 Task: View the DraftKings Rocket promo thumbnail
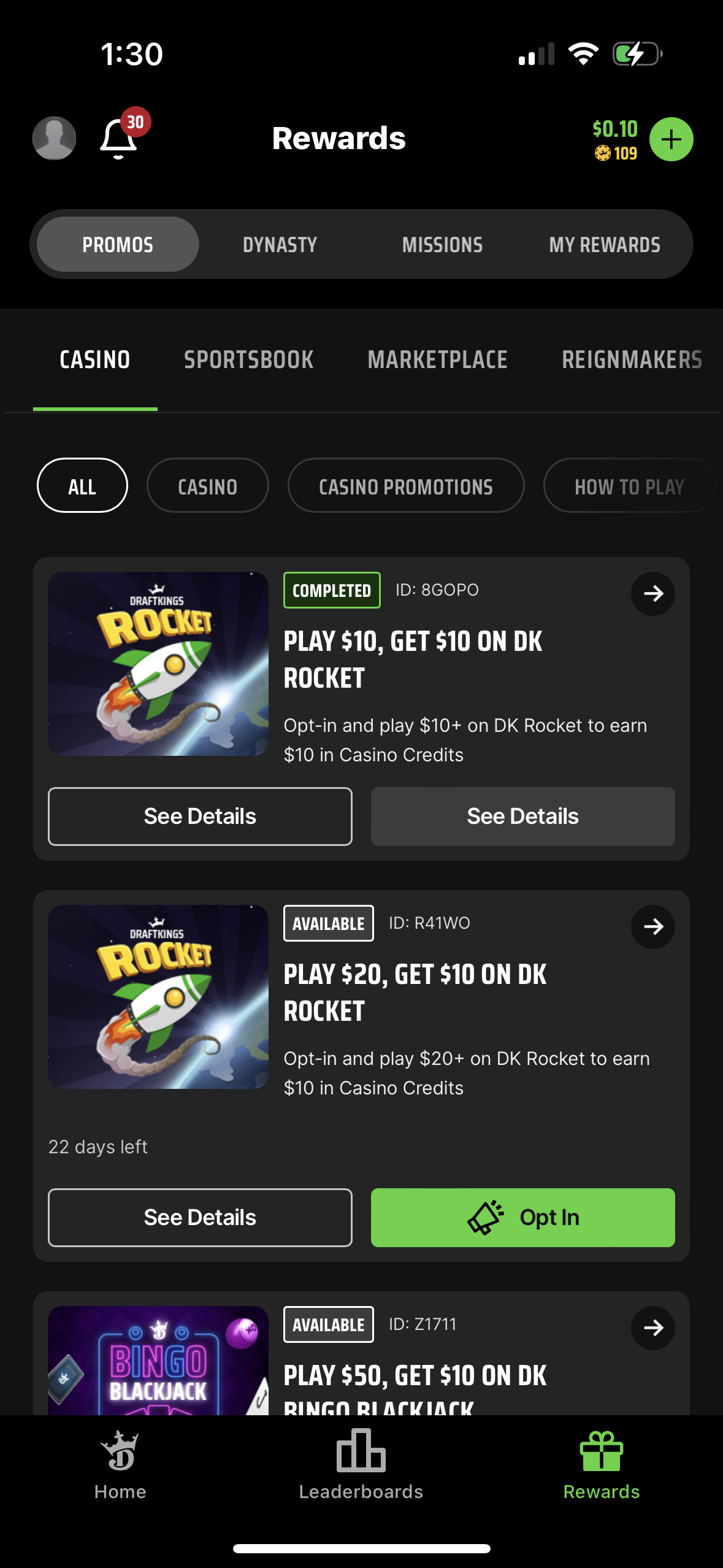click(x=158, y=663)
